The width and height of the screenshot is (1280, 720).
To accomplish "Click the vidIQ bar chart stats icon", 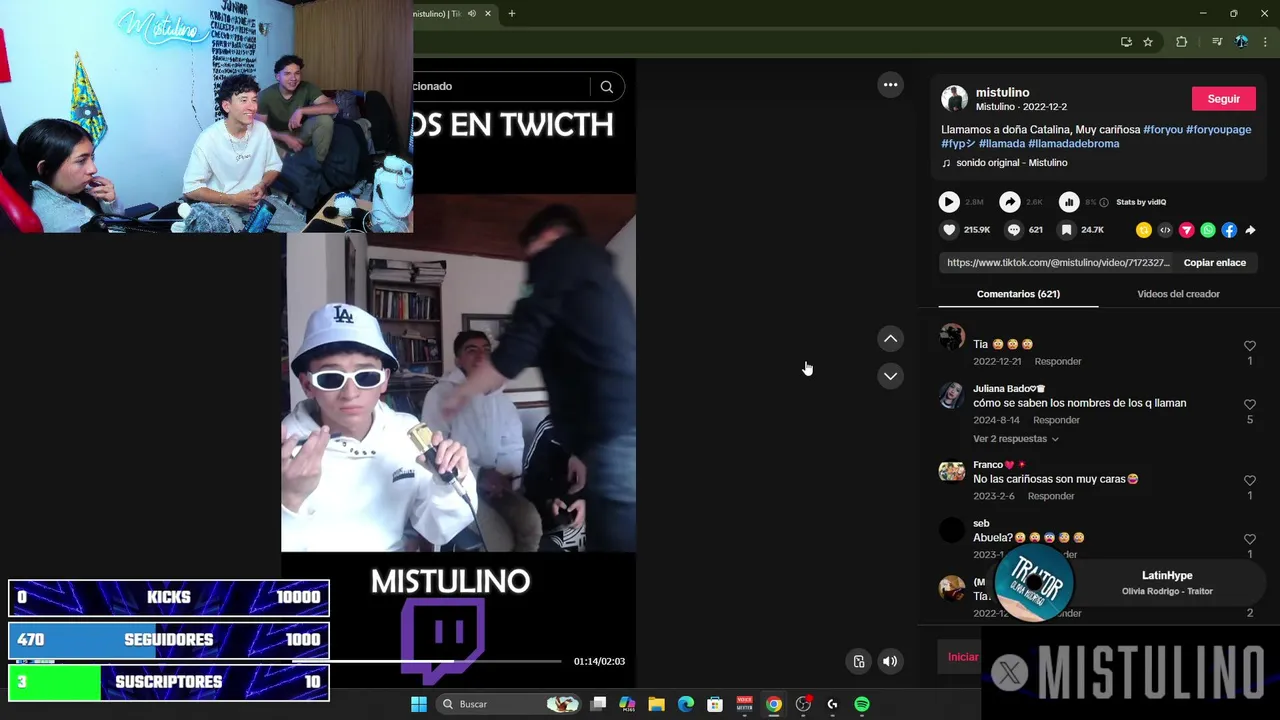I will [1069, 202].
